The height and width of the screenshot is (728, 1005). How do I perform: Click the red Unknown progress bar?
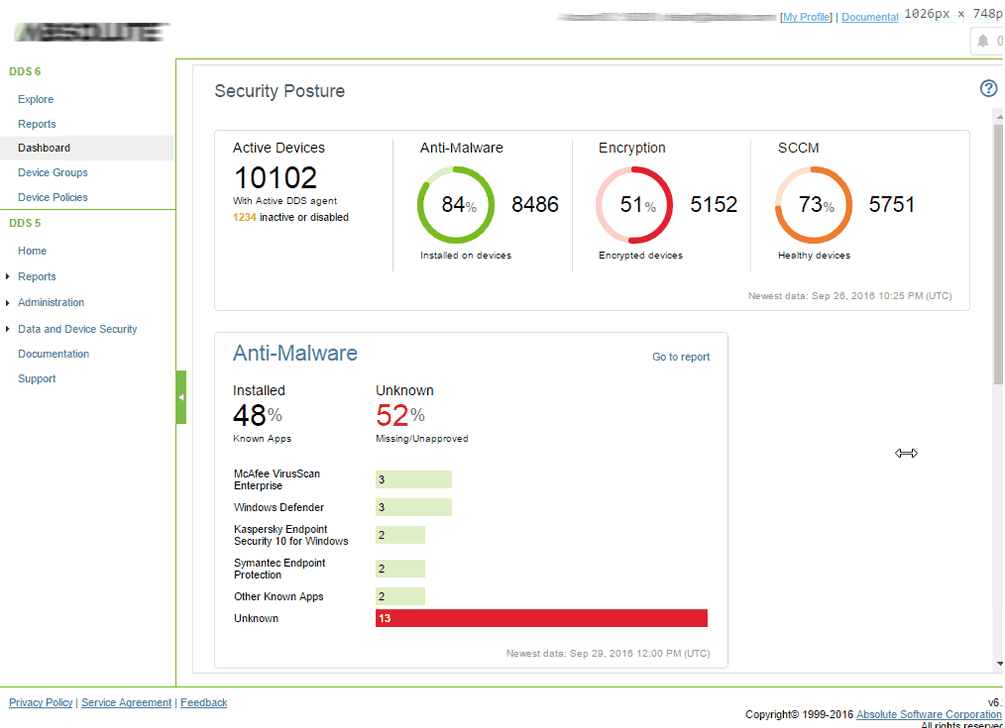click(x=541, y=618)
